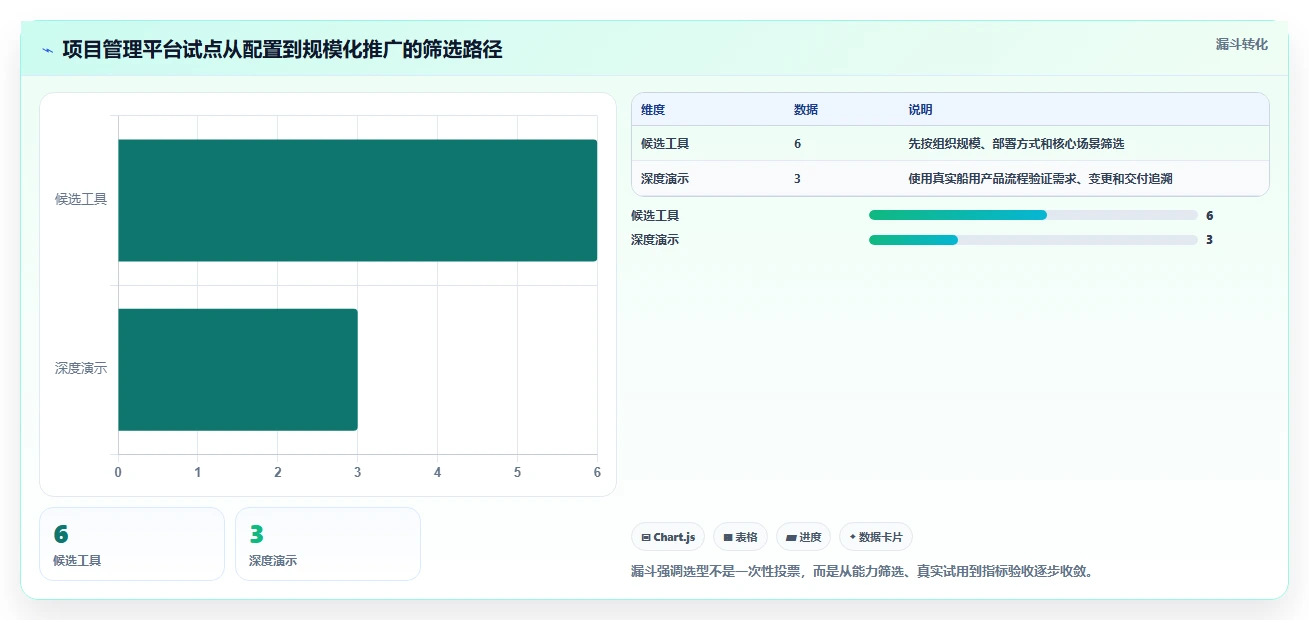This screenshot has height=620, width=1309.
Task: Click the x-axis tick label 6
Action: pos(597,472)
